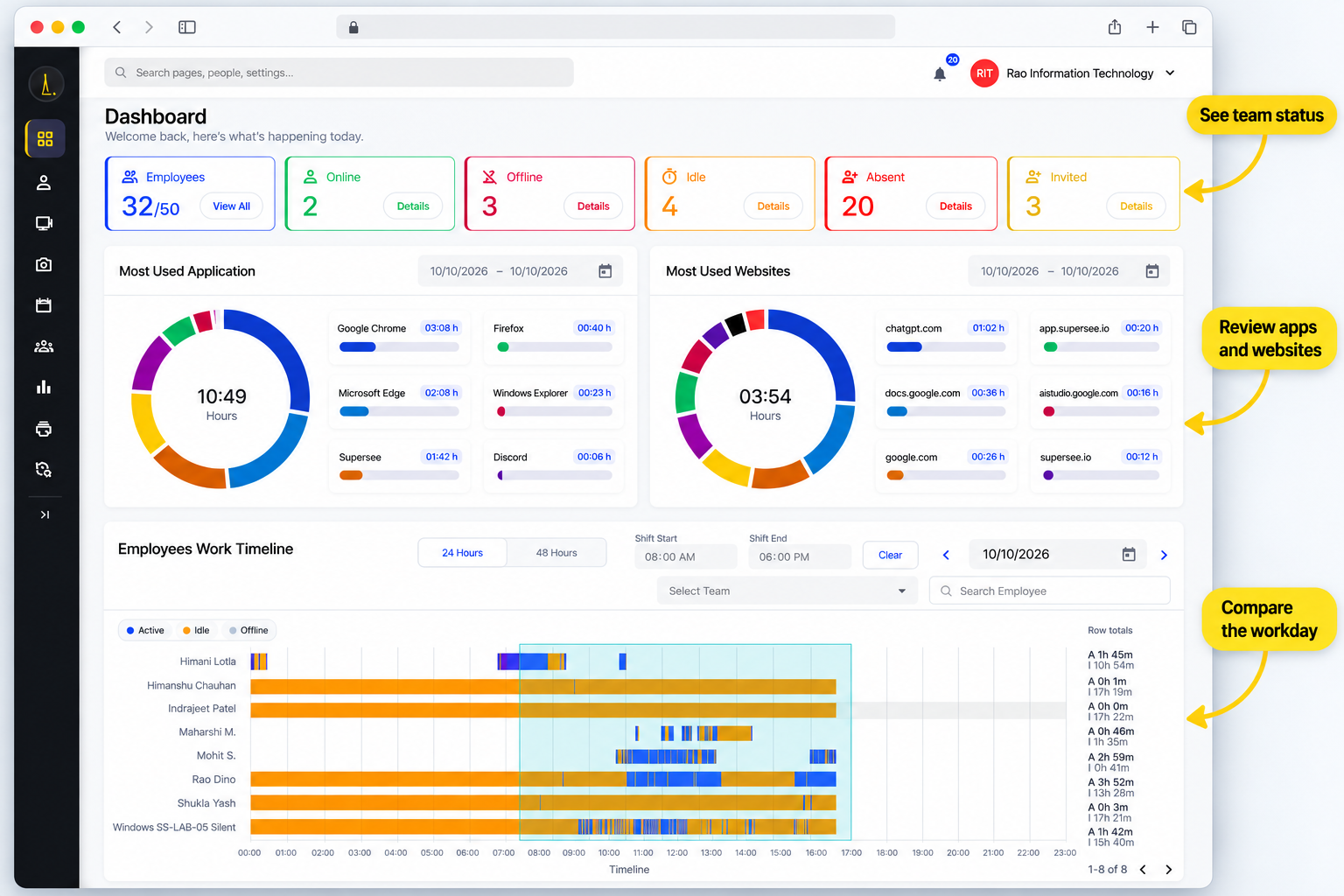Go to previous page of timeline rows

coord(1143,870)
